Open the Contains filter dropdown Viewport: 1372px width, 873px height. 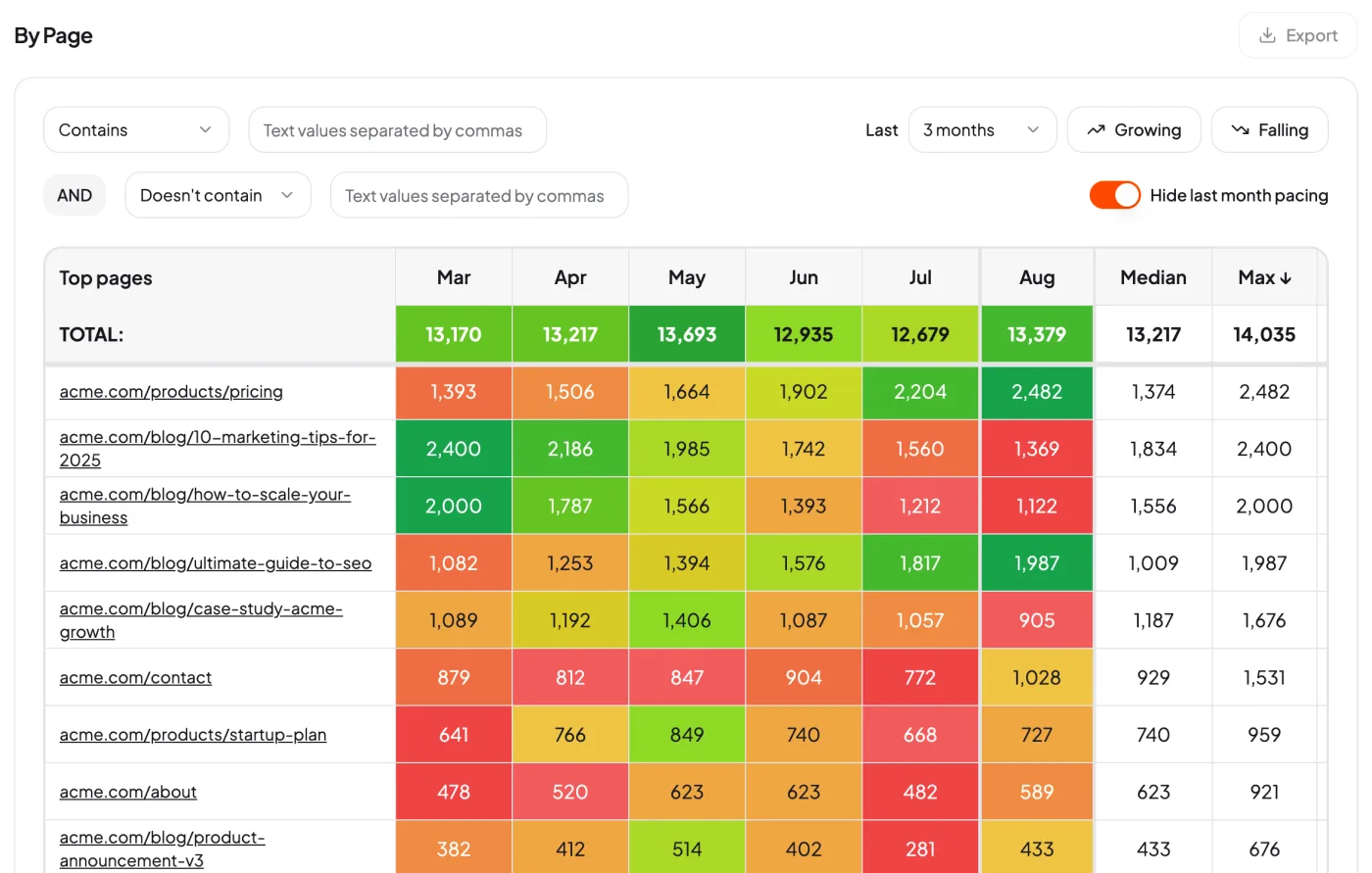tap(136, 130)
